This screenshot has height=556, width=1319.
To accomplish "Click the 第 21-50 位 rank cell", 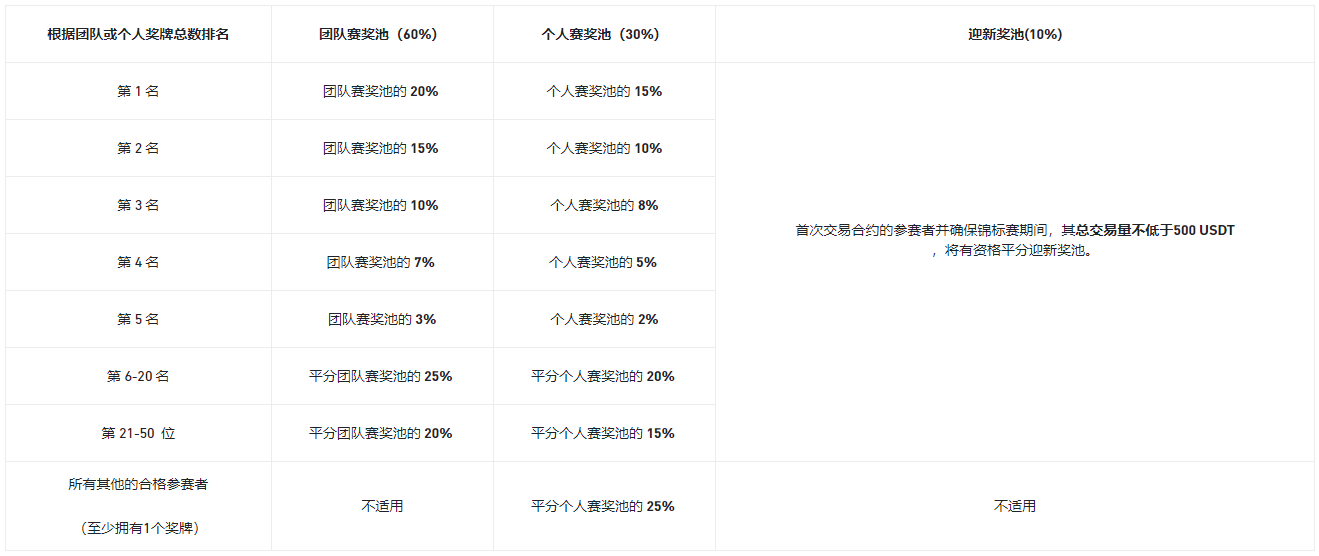I will 138,433.
